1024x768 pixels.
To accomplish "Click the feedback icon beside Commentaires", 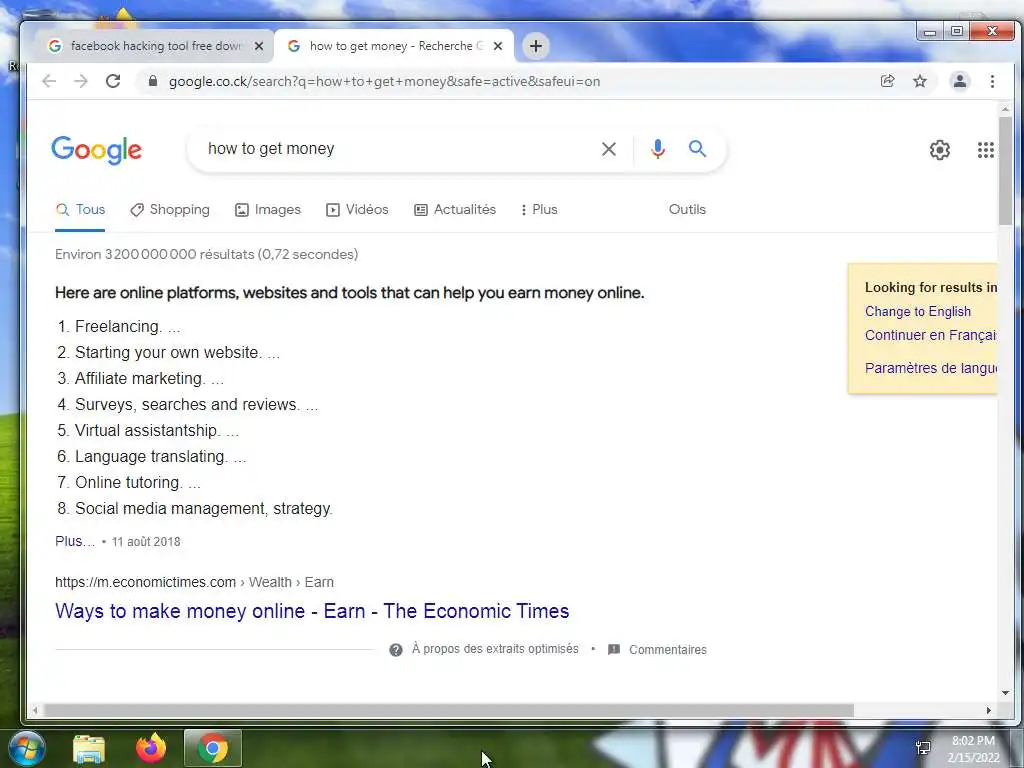I will pos(614,650).
